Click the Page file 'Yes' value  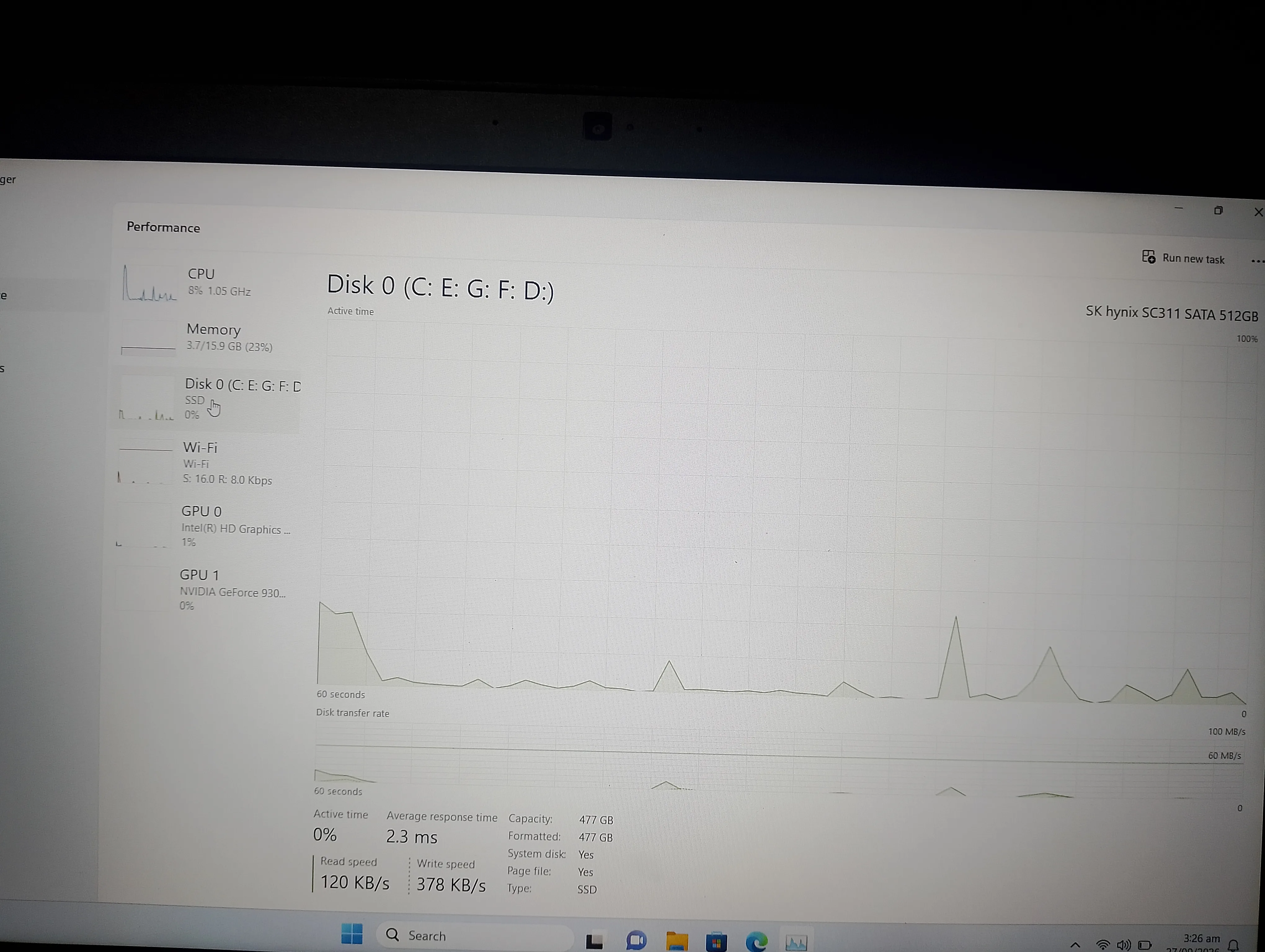coord(586,872)
